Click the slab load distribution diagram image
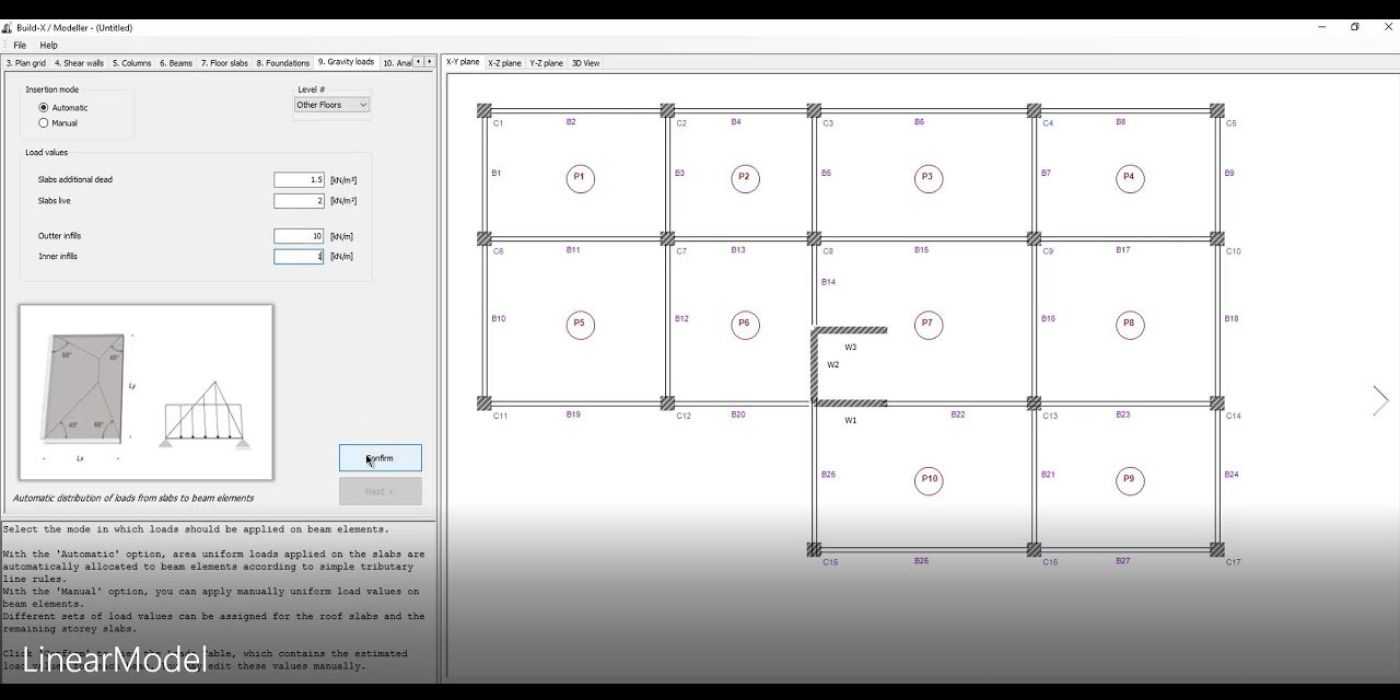Image resolution: width=1400 pixels, height=700 pixels. click(146, 392)
